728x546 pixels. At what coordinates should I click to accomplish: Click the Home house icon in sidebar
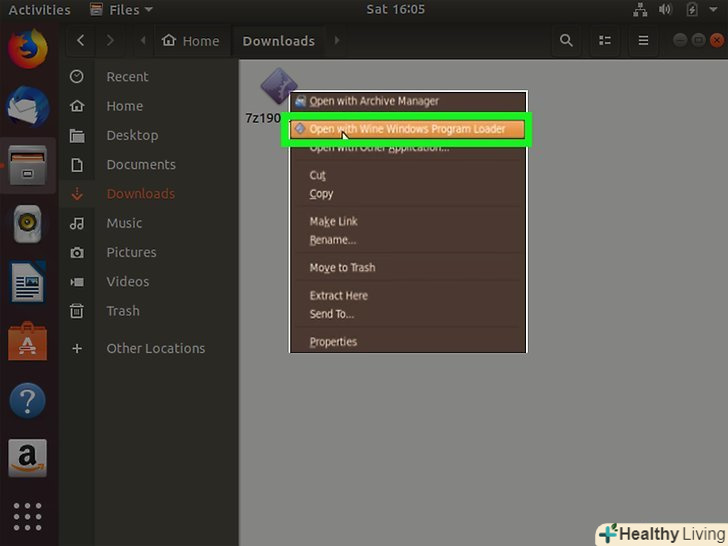[77, 106]
